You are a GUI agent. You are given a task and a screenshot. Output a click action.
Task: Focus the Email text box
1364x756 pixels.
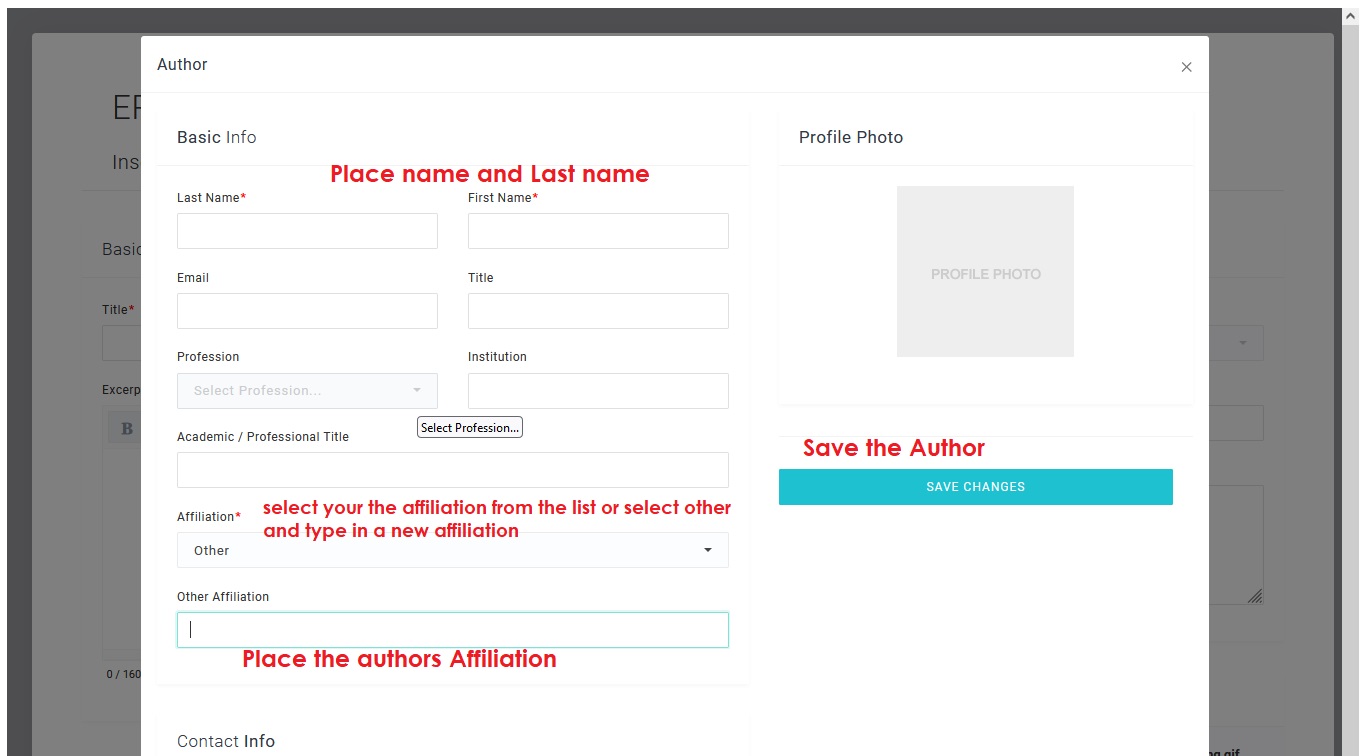pos(307,311)
